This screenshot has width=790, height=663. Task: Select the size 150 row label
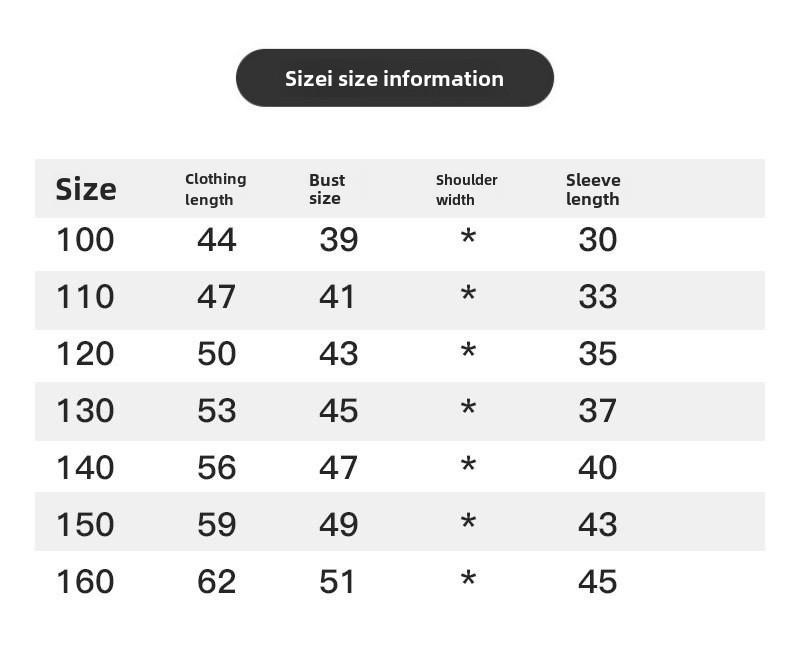coord(85,524)
